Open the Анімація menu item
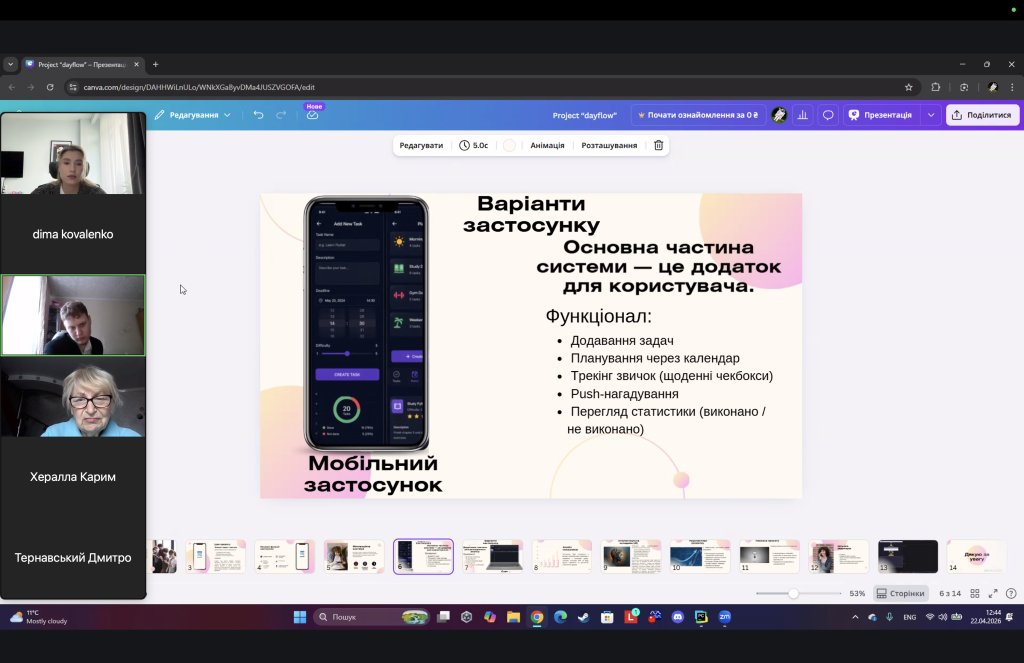Image resolution: width=1024 pixels, height=663 pixels. (547, 145)
